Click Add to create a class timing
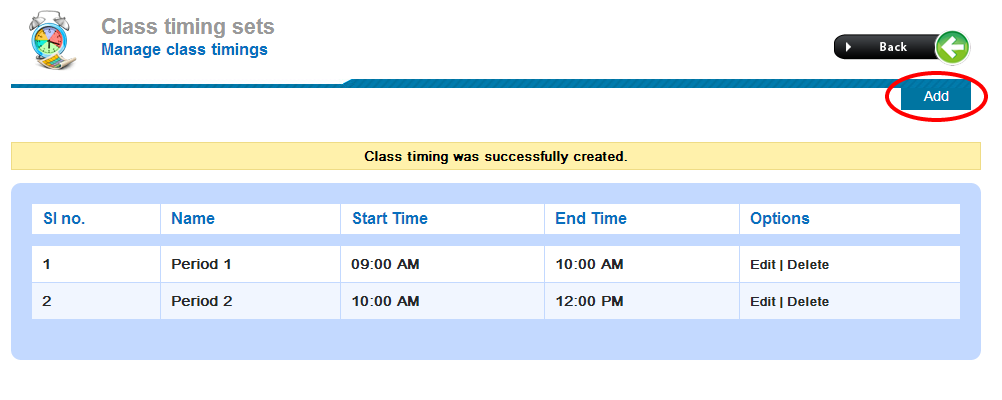Image resolution: width=1002 pixels, height=400 pixels. [x=935, y=96]
